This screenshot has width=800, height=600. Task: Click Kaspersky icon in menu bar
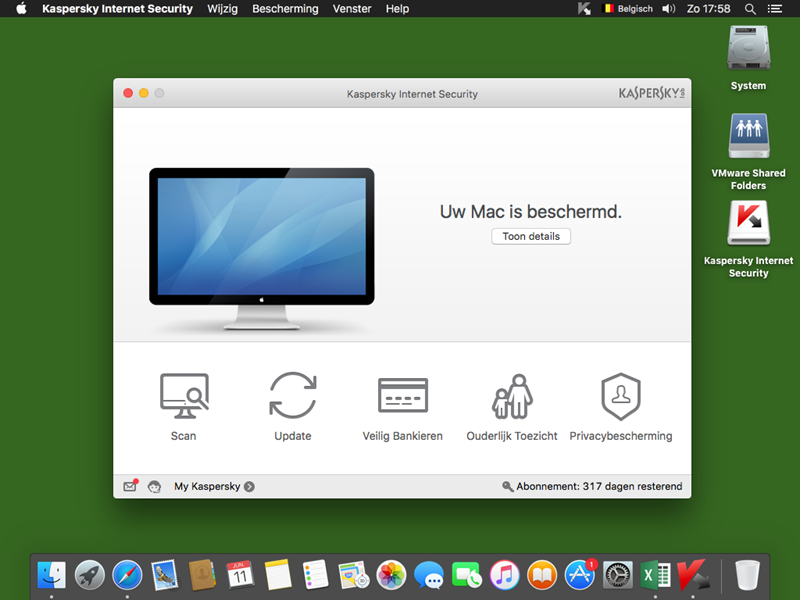point(585,9)
